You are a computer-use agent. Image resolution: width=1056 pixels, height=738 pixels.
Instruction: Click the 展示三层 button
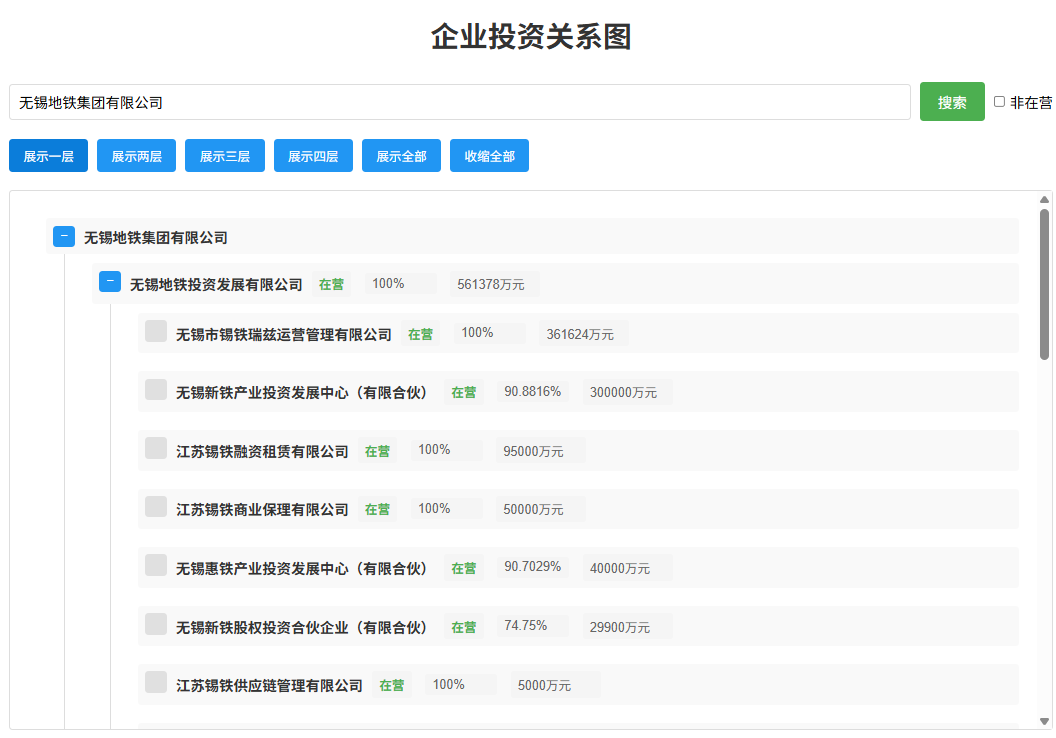click(225, 156)
